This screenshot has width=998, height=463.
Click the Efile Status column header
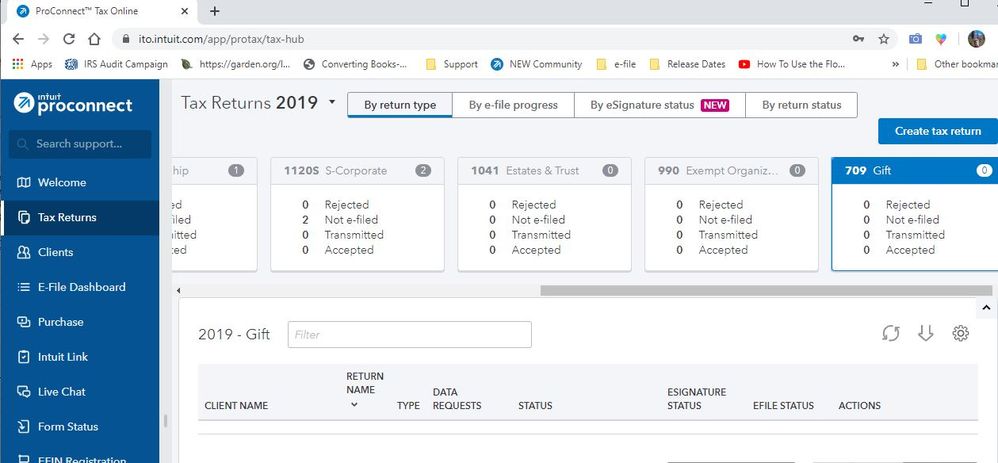point(783,406)
